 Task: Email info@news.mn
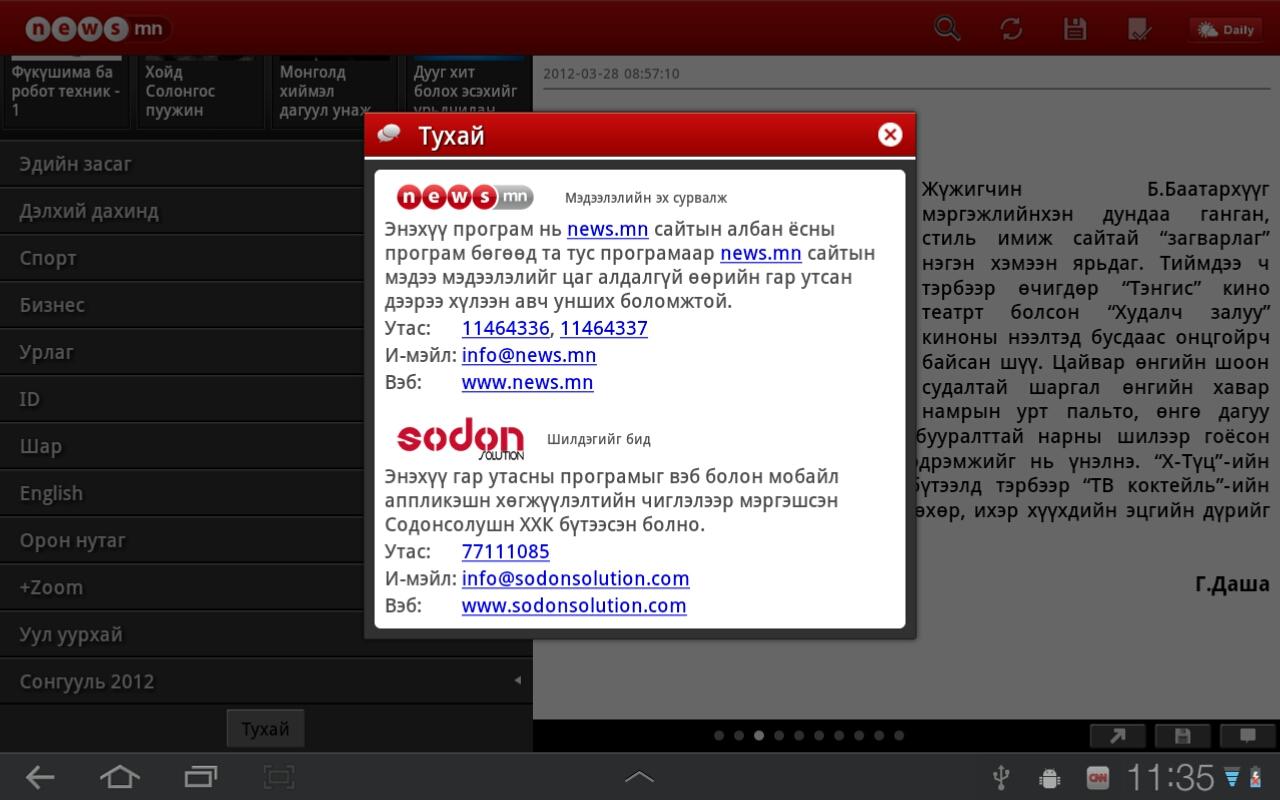click(529, 355)
